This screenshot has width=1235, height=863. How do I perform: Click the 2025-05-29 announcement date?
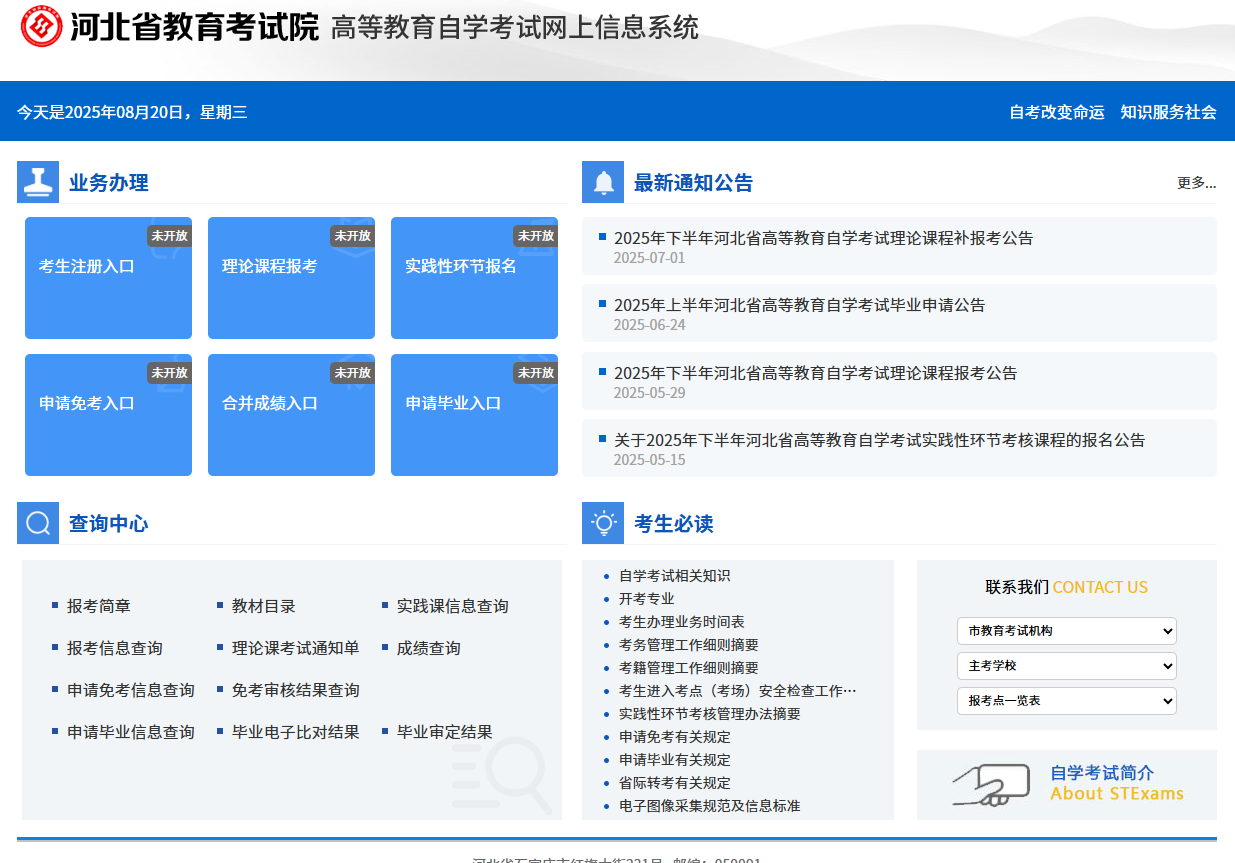(x=650, y=393)
